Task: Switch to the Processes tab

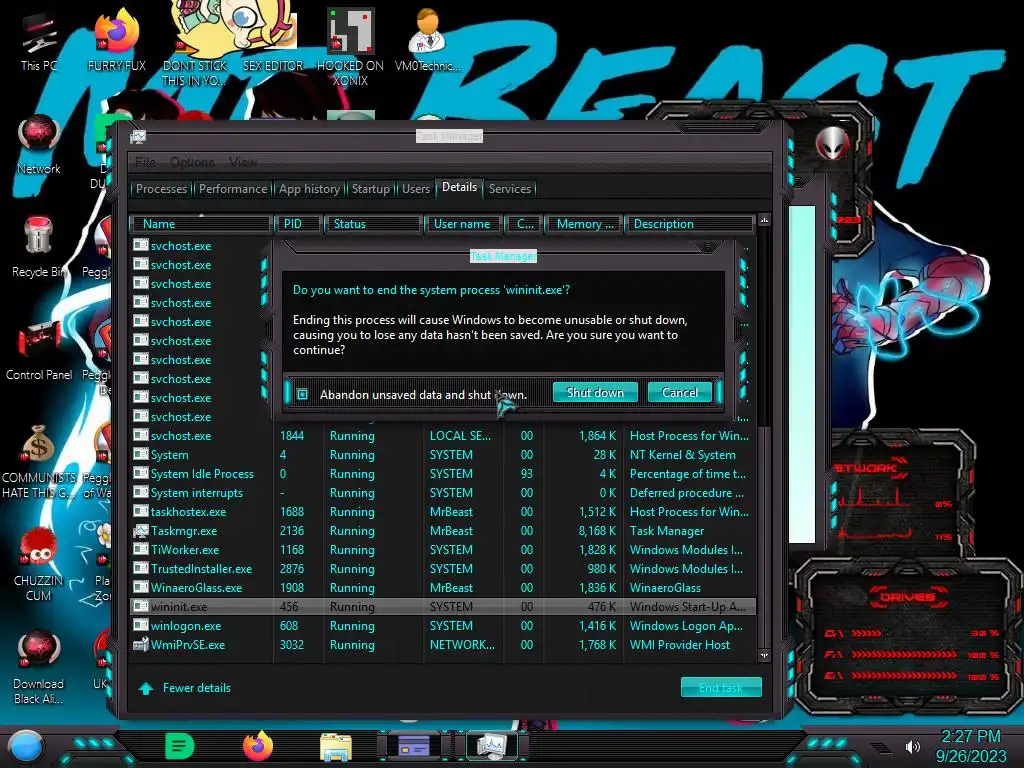Action: click(x=161, y=189)
